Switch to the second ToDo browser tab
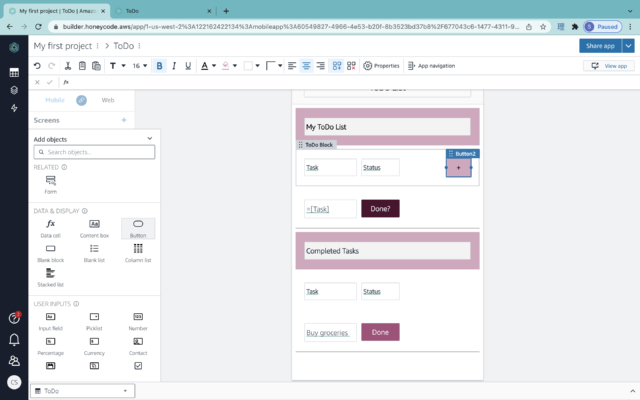The height and width of the screenshot is (400, 640). 163,11
